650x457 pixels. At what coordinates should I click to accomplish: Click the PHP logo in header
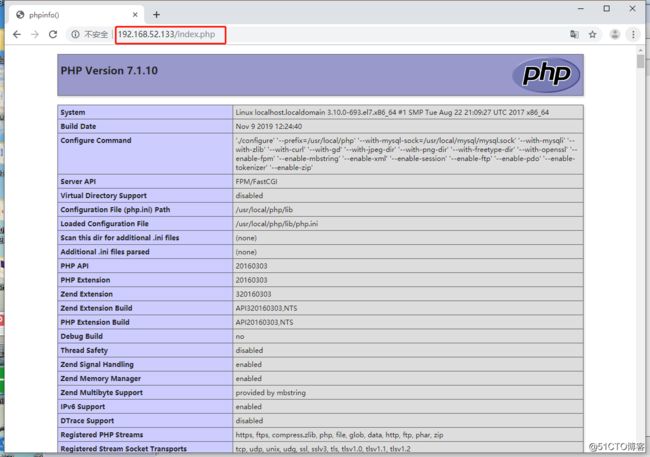coord(546,75)
